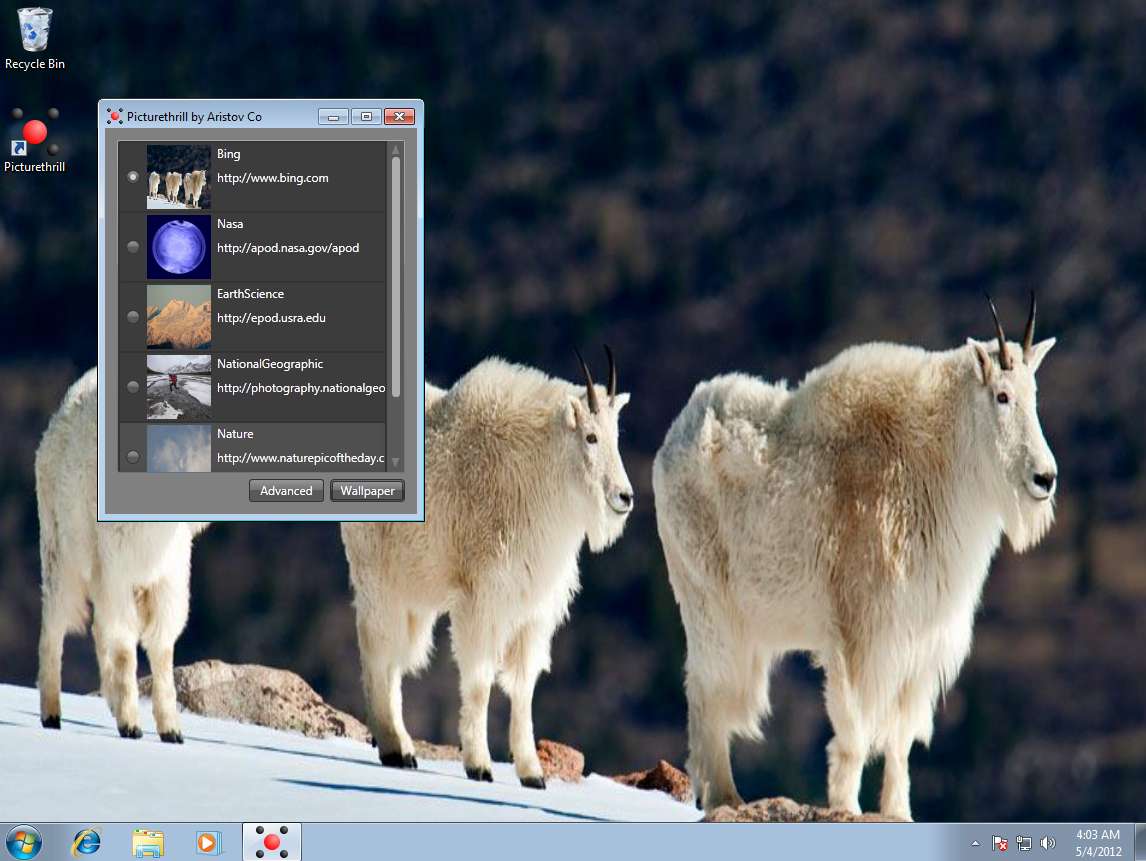Screen dimensions: 1146x861
Task: Select the Nasa source radio button
Action: coord(133,247)
